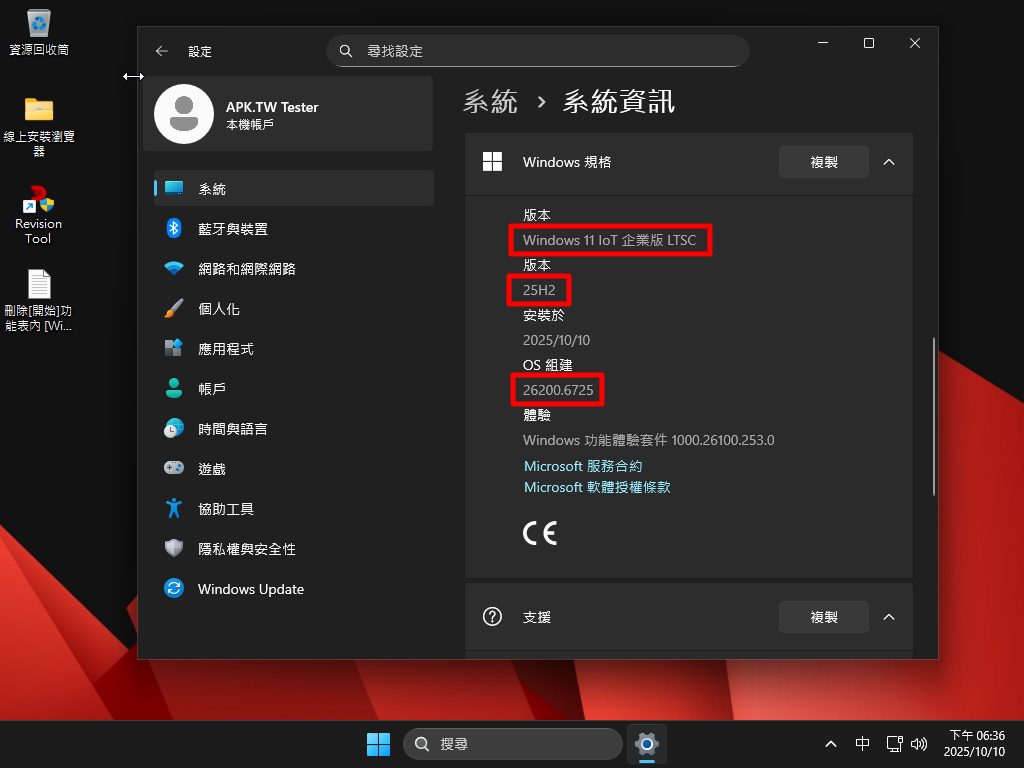This screenshot has height=768, width=1024.
Task: Click the back arrow in Settings
Action: pyautogui.click(x=162, y=51)
